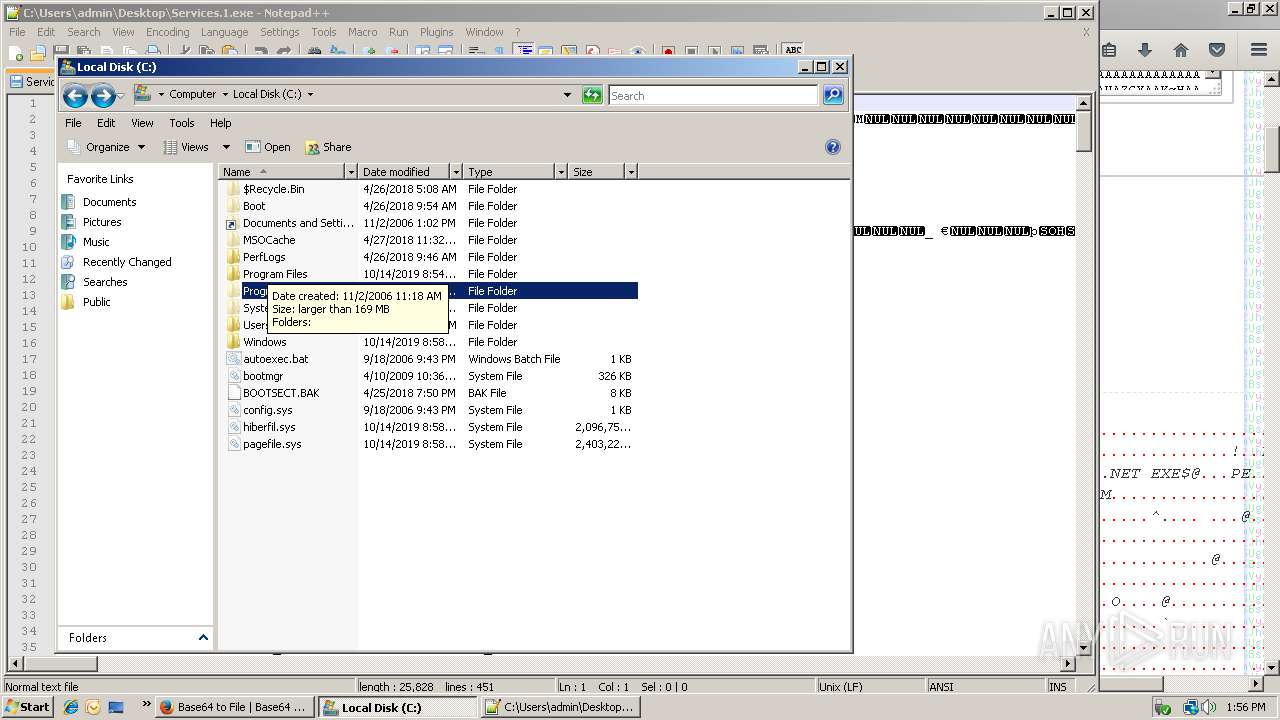Image resolution: width=1280 pixels, height=720 pixels.
Task: Go to Firefox home page icon
Action: [1181, 50]
